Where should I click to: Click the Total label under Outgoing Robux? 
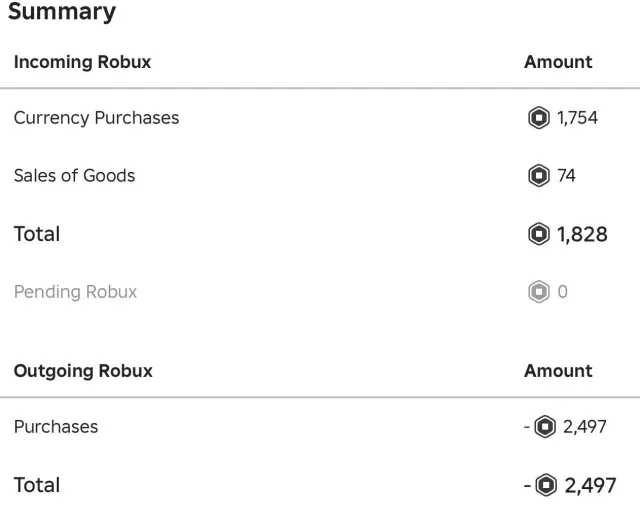click(x=37, y=485)
